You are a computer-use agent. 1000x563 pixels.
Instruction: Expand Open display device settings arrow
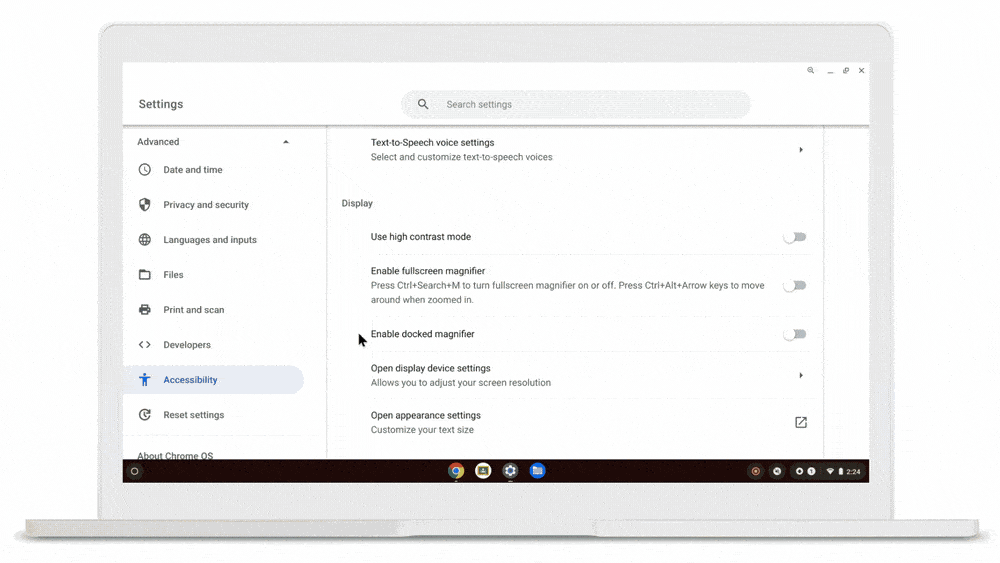[x=801, y=376]
